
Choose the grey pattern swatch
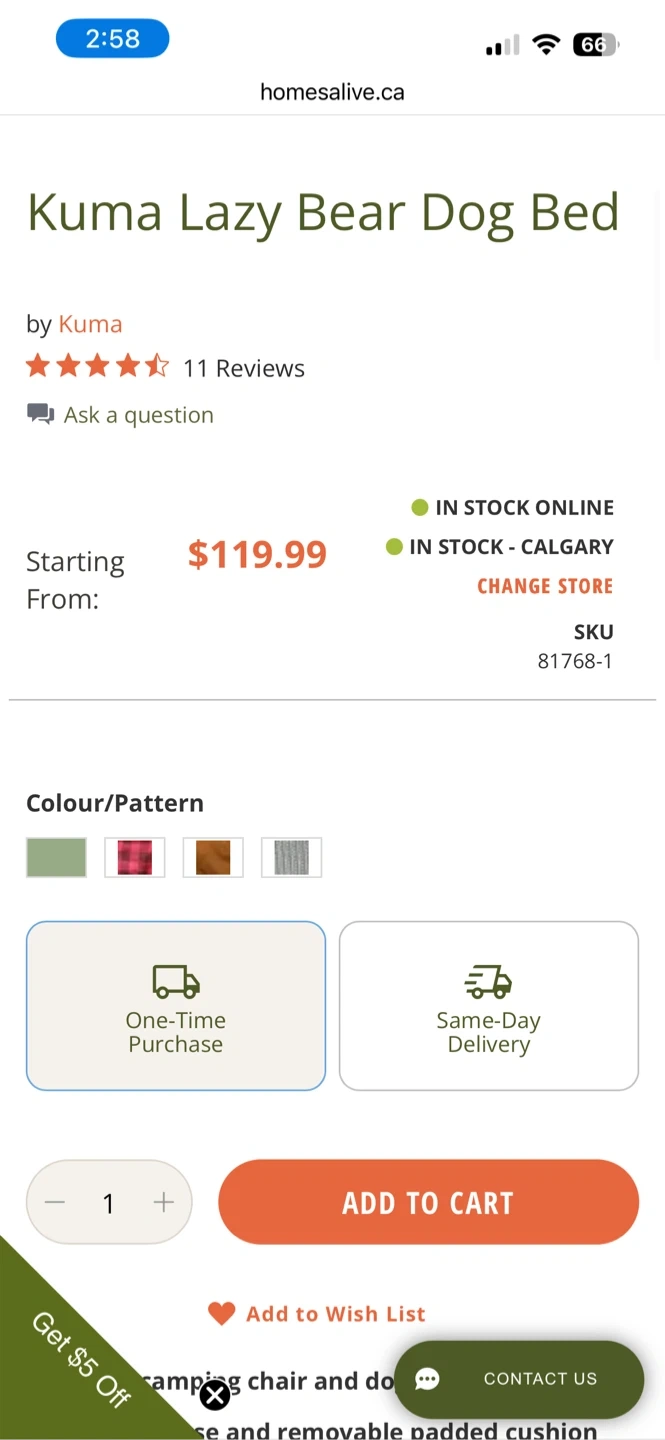click(291, 857)
